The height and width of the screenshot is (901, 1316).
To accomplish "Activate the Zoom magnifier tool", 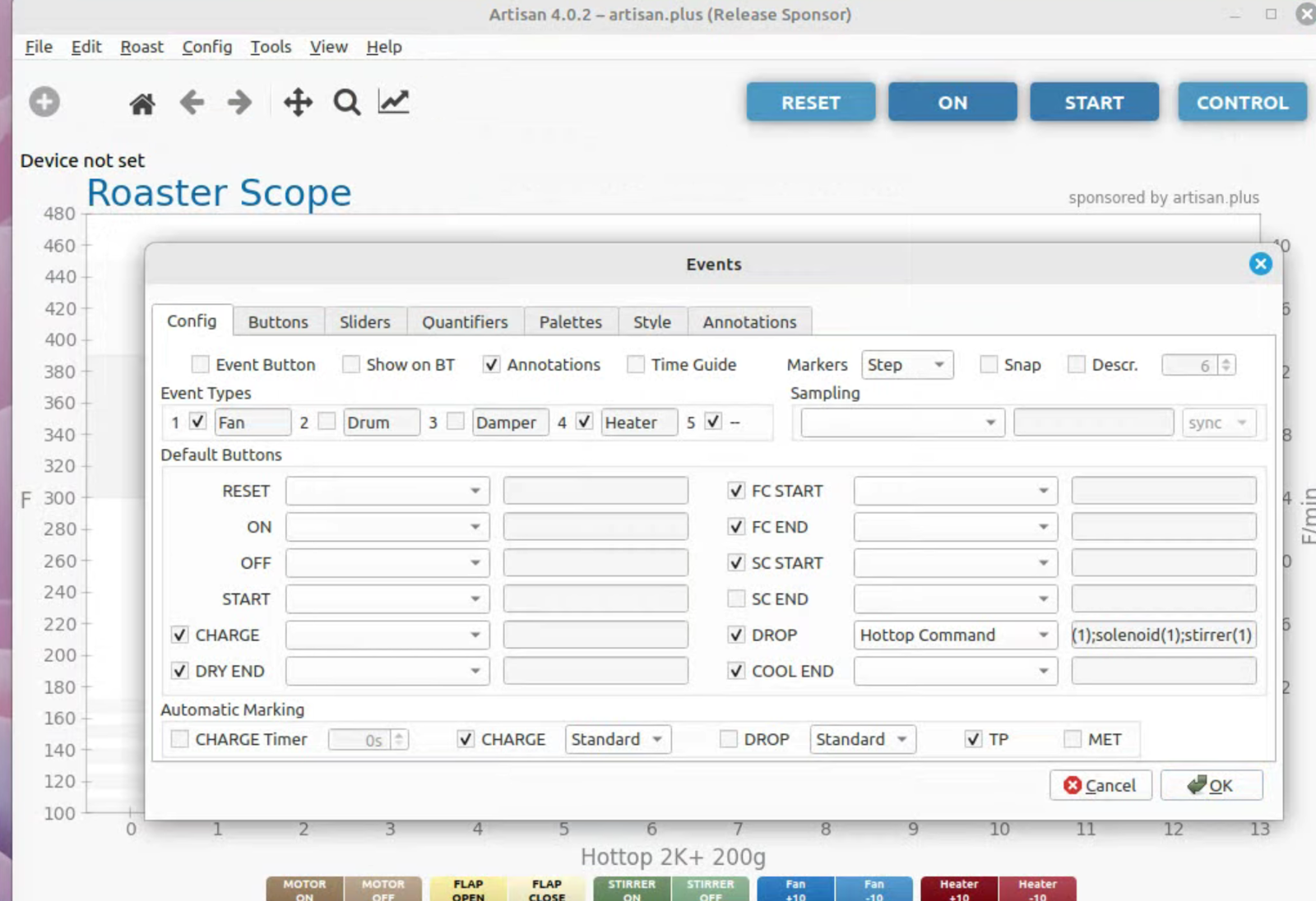I will 346,103.
